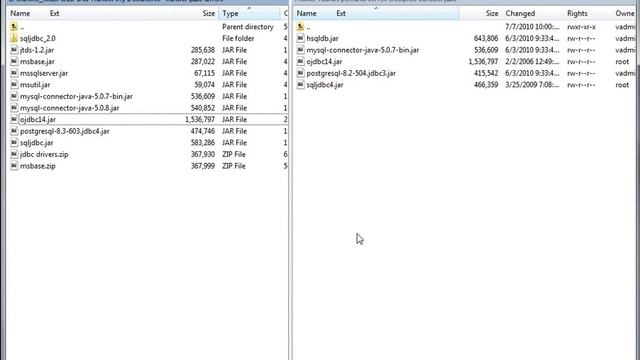This screenshot has width=640, height=360.
Task: Click the mysql-connector-java-5.0.7-bin.jar icon in right panel
Action: pyautogui.click(x=300, y=50)
